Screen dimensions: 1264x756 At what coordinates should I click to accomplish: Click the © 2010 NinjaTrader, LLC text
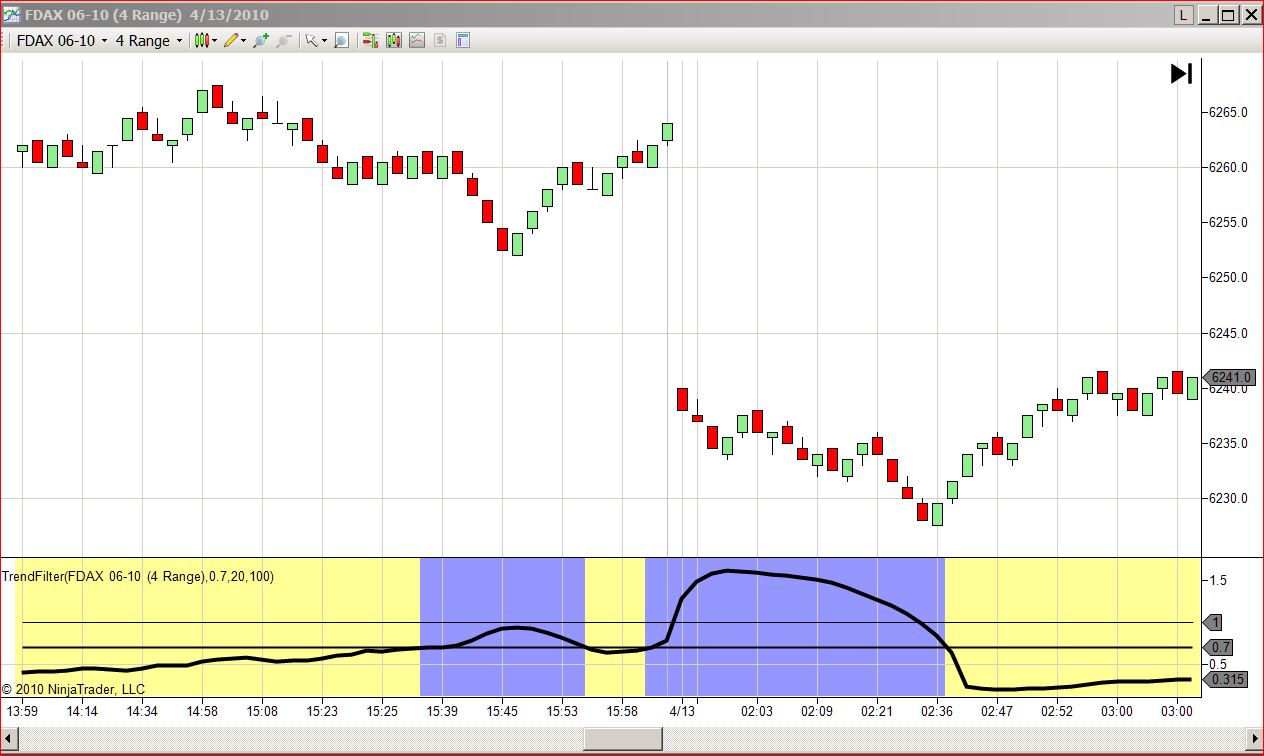tap(73, 689)
